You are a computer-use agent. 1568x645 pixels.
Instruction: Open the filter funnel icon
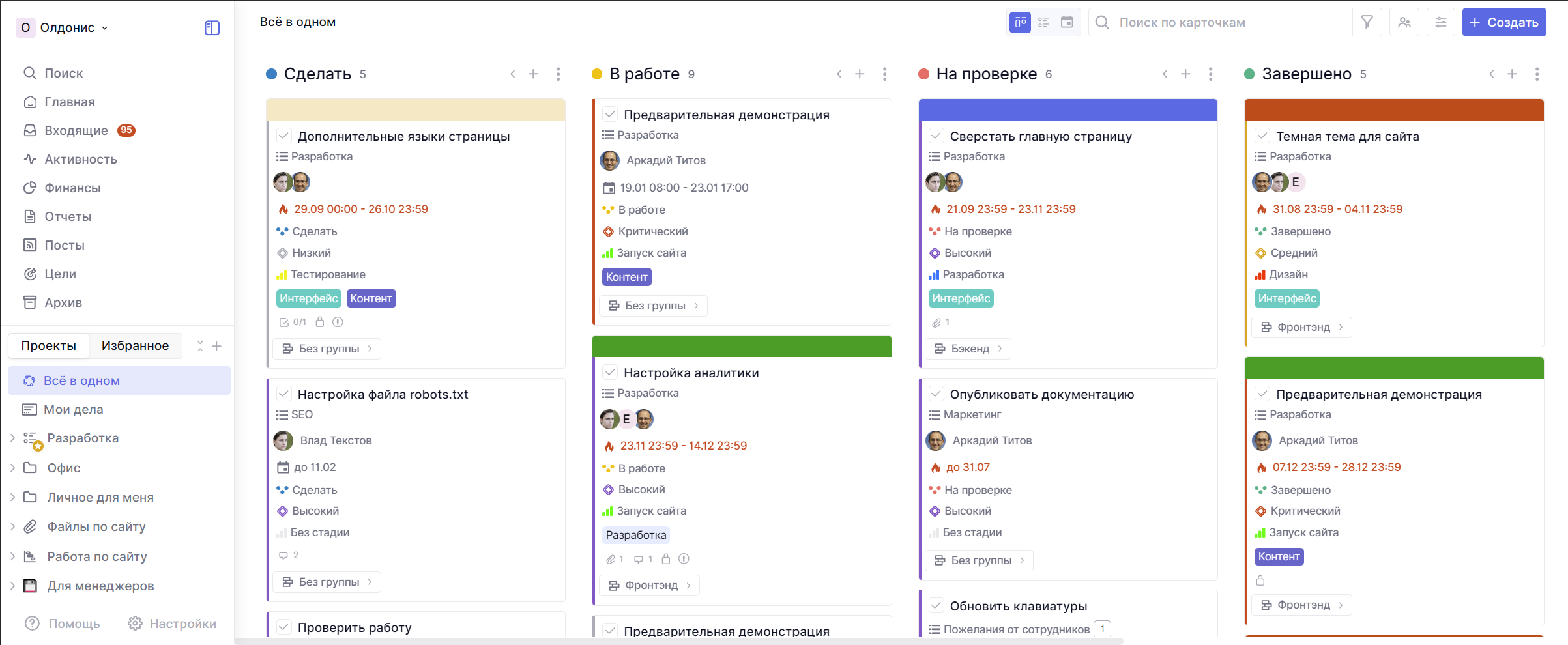pyautogui.click(x=1367, y=22)
